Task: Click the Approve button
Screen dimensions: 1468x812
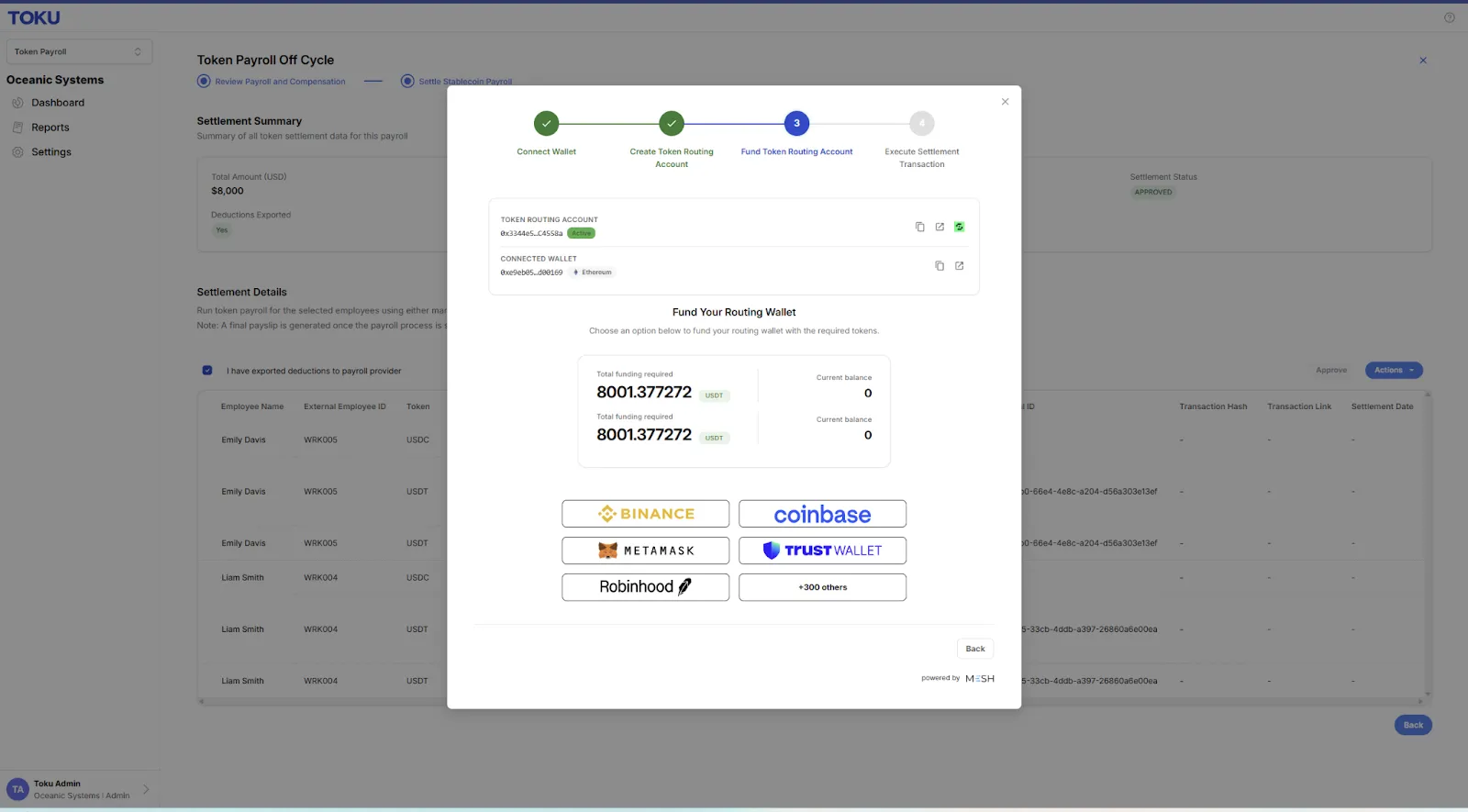Action: click(1331, 371)
